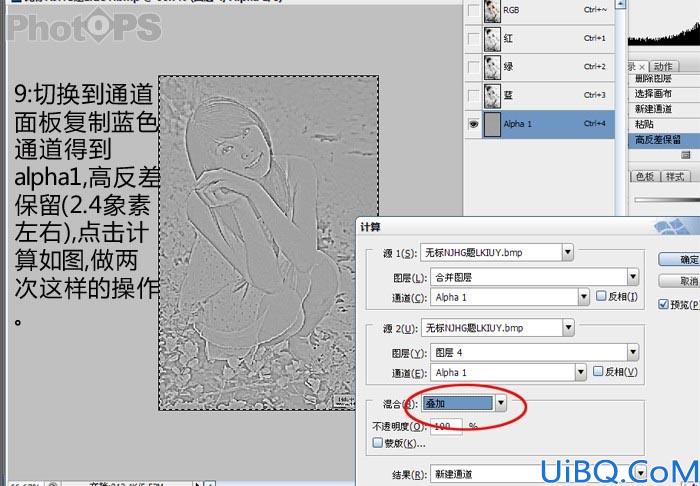700x486 pixels.
Task: Open the 结果 新建通道 dropdown
Action: click(641, 473)
